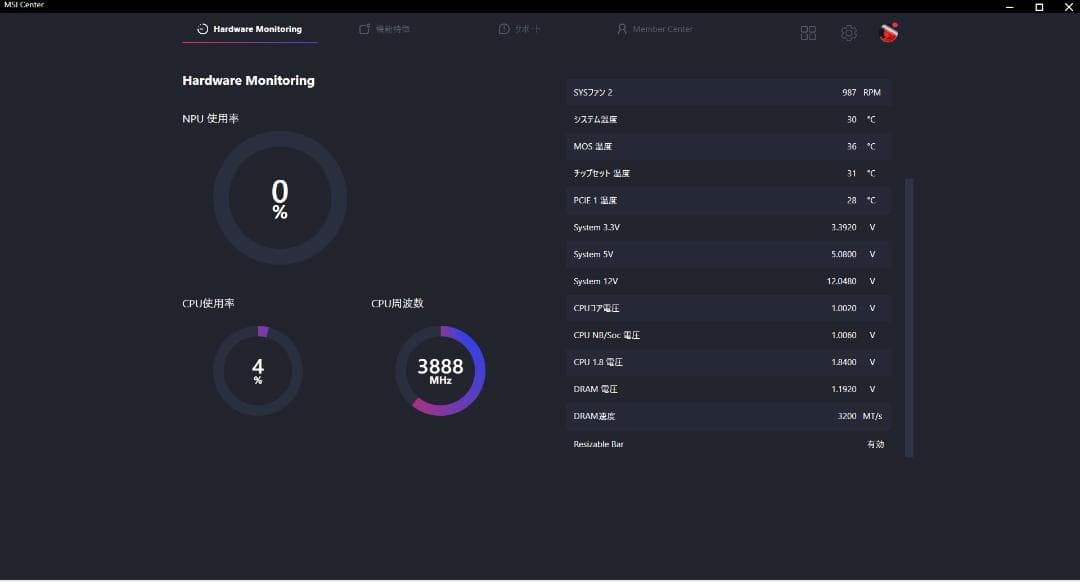The height and width of the screenshot is (582, 1080).
Task: Click the Hardware Monitoring gauge icon
Action: pyautogui.click(x=203, y=30)
